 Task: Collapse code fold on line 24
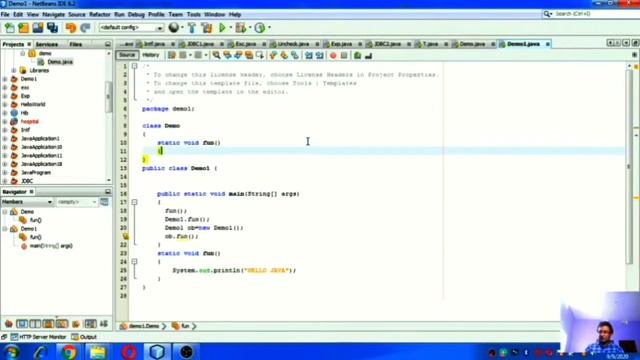pos(134,261)
